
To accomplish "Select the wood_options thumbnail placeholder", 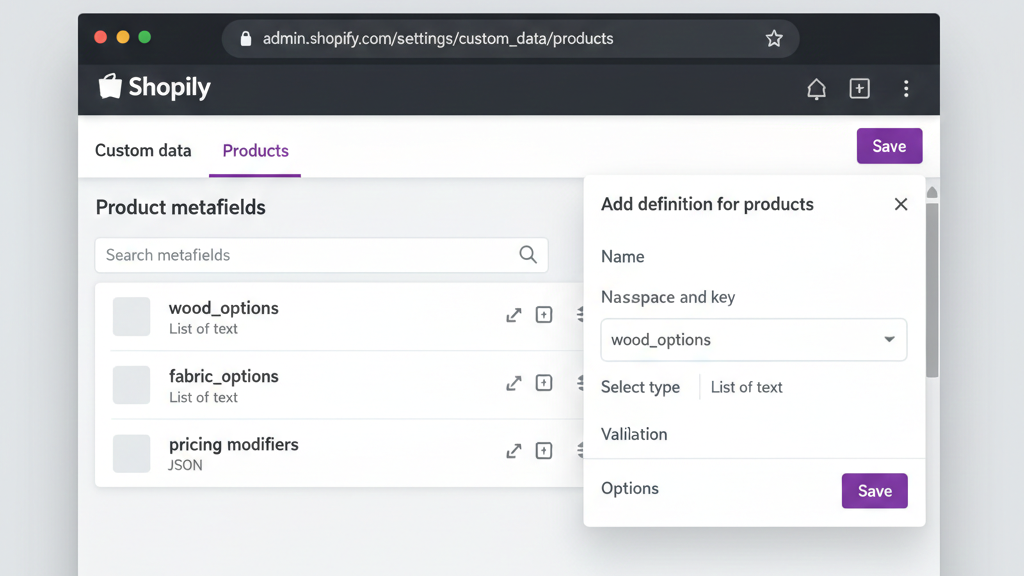I will (x=131, y=316).
